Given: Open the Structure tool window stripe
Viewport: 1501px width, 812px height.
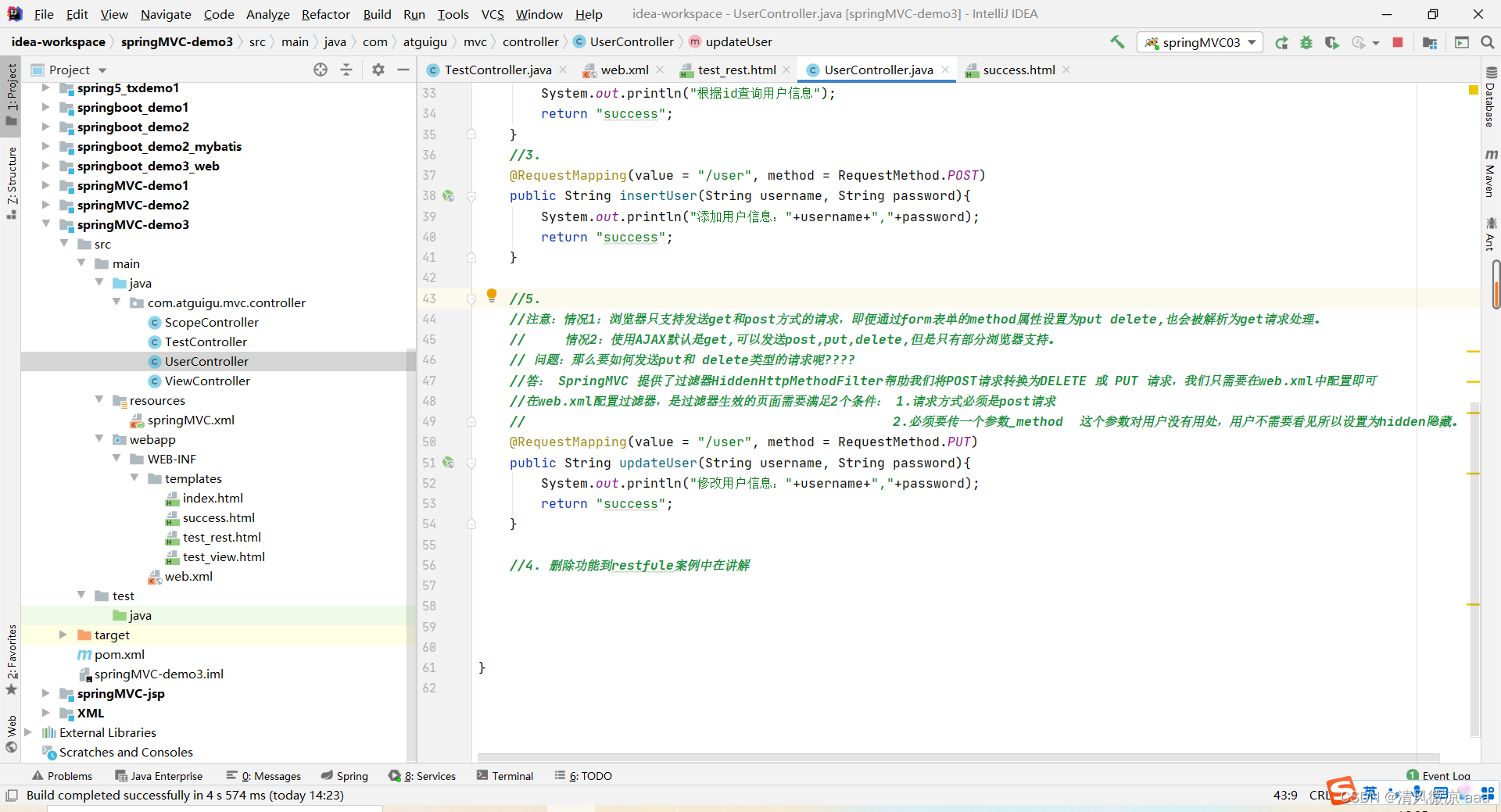Looking at the screenshot, I should tap(11, 182).
